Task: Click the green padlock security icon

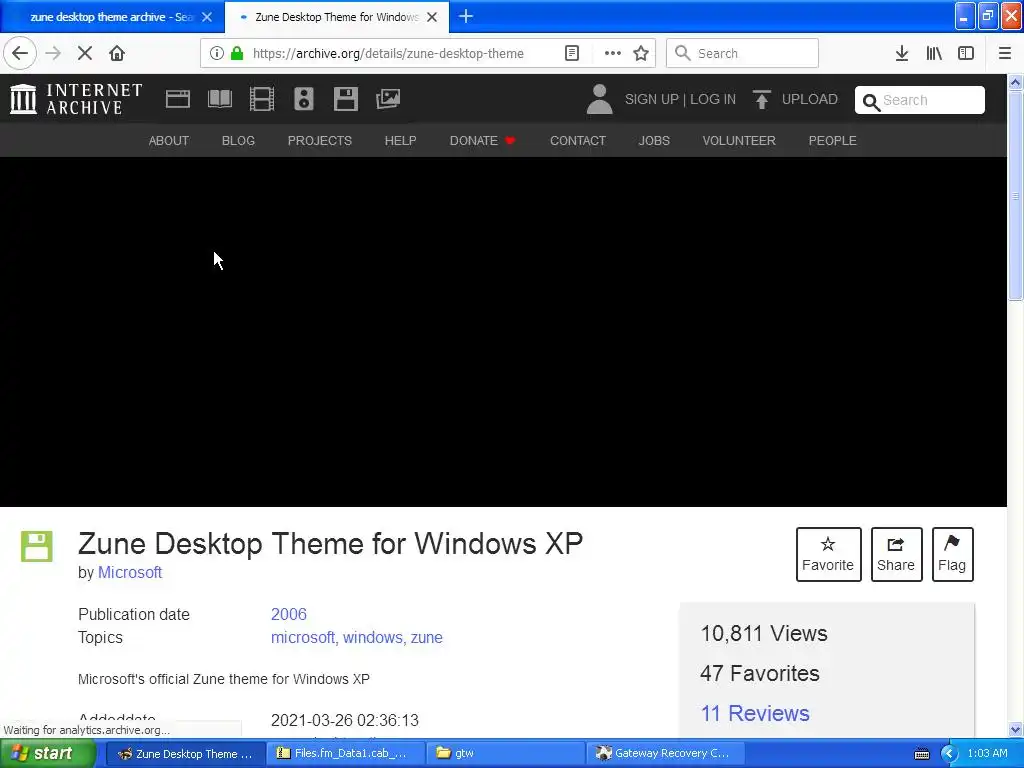Action: tap(237, 54)
